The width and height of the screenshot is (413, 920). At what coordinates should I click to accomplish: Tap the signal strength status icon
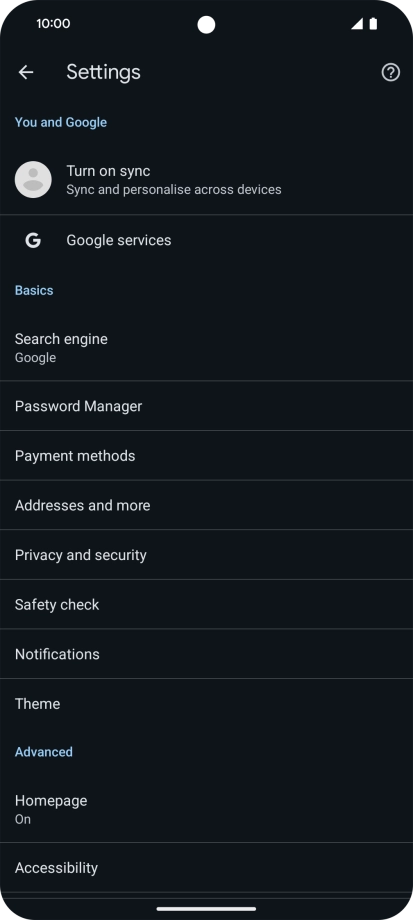357,24
